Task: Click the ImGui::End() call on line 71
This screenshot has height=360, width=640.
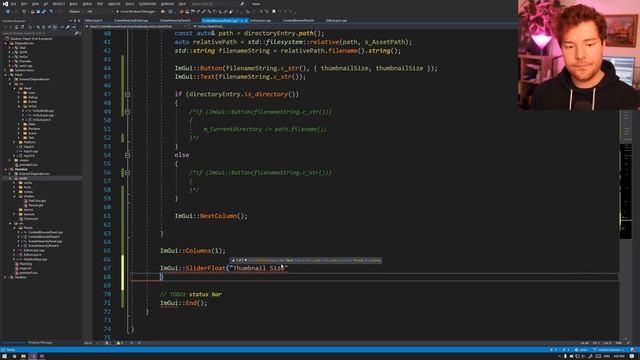Action: (184, 303)
